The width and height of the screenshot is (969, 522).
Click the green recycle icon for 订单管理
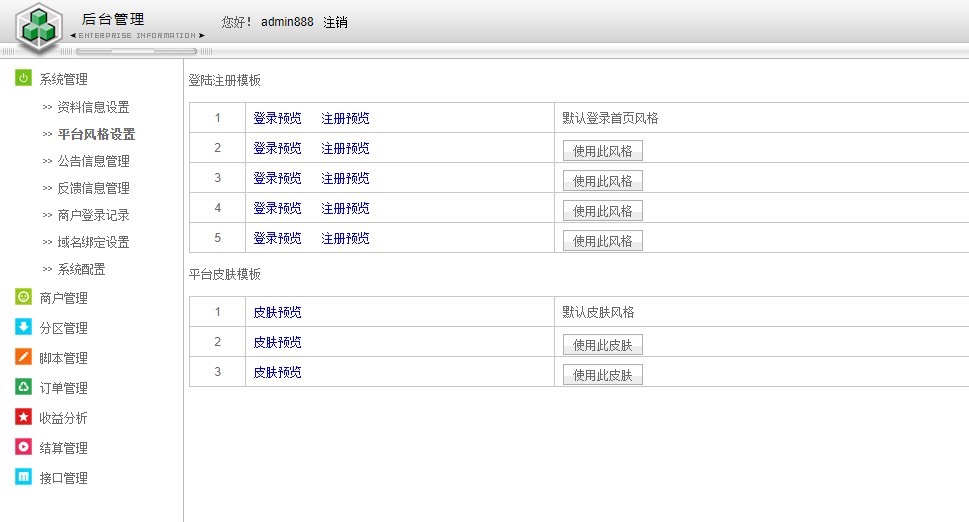23,387
